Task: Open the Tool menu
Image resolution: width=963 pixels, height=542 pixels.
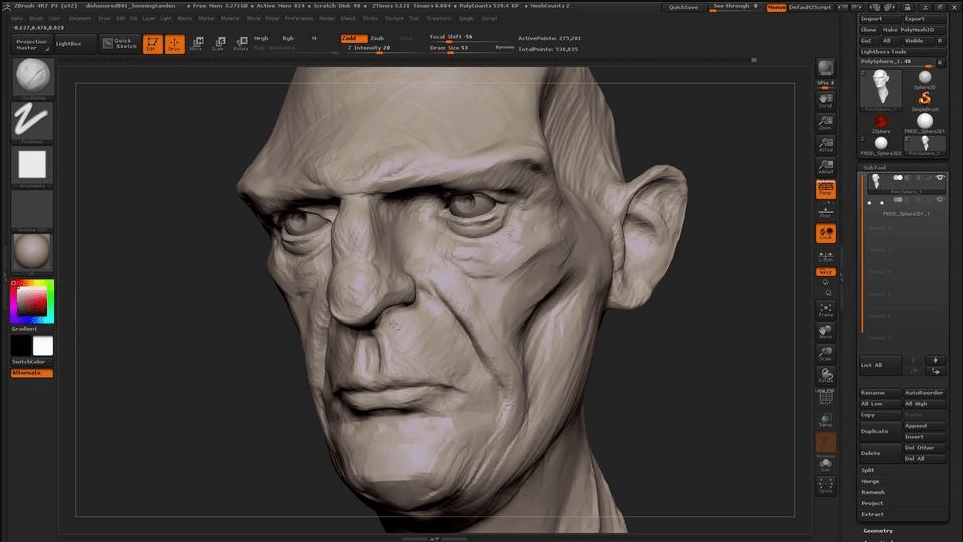Action: pyautogui.click(x=414, y=18)
